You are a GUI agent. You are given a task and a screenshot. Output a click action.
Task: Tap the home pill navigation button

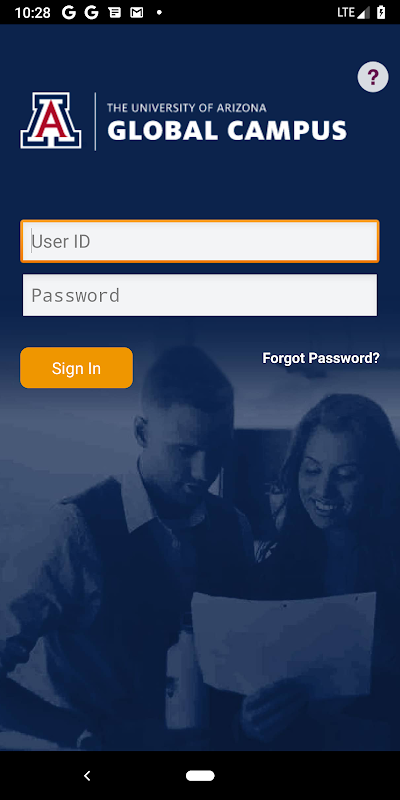pyautogui.click(x=200, y=776)
